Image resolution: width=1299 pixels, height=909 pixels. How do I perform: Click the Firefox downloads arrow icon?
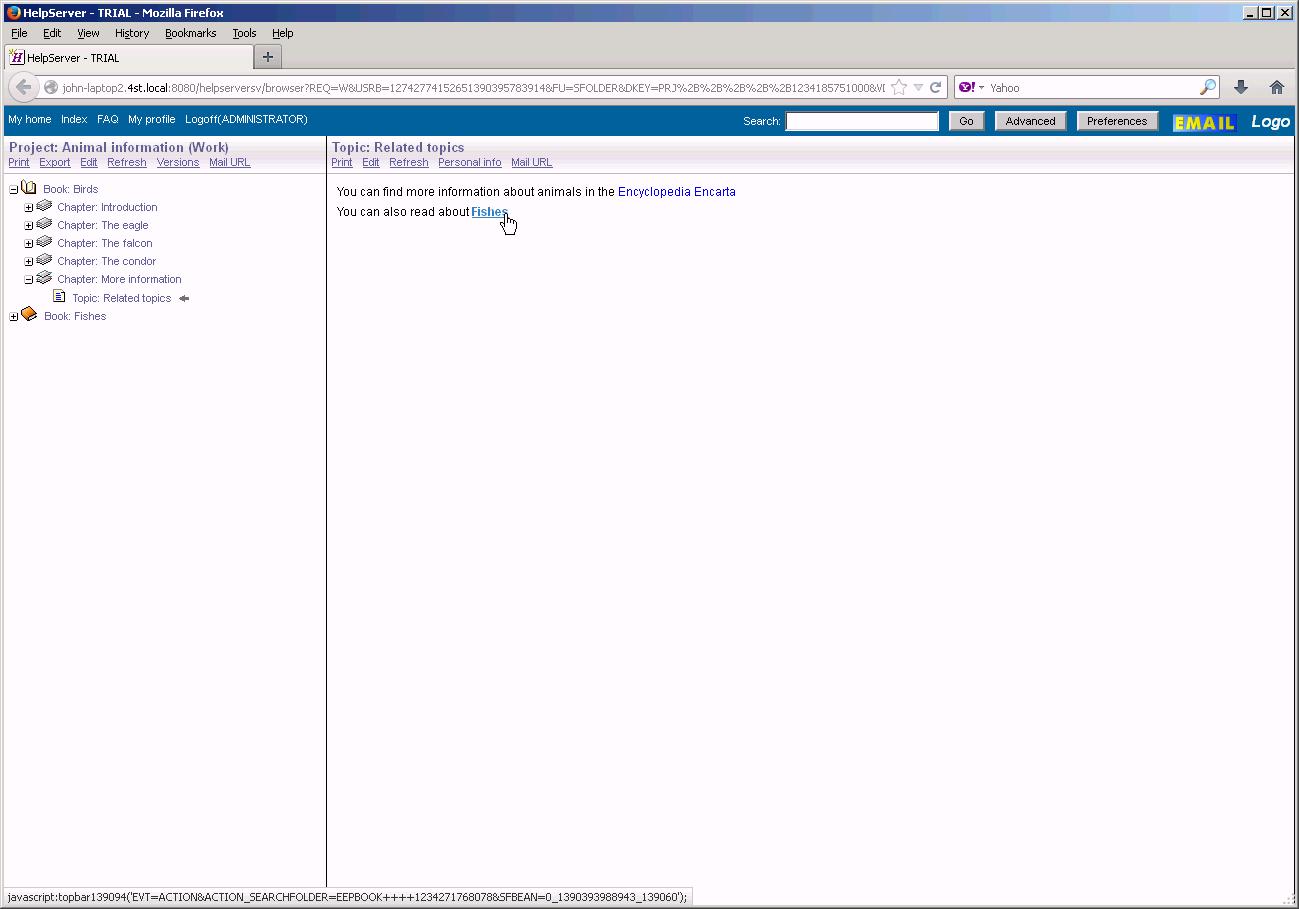(x=1241, y=87)
